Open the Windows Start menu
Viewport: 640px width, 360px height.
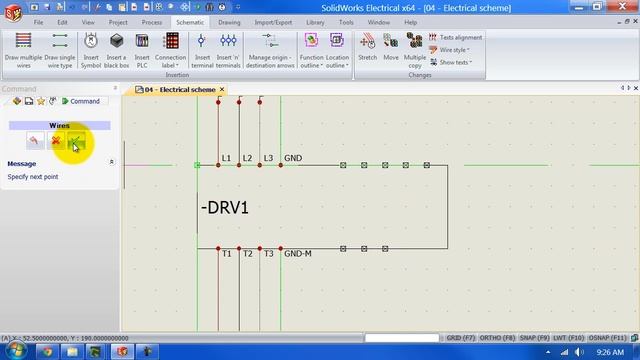click(x=15, y=351)
